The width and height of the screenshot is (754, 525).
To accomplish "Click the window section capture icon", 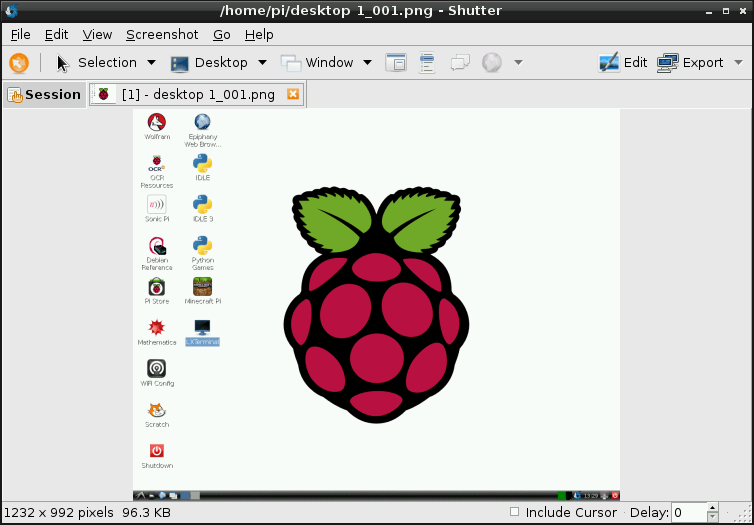I will click(396, 63).
